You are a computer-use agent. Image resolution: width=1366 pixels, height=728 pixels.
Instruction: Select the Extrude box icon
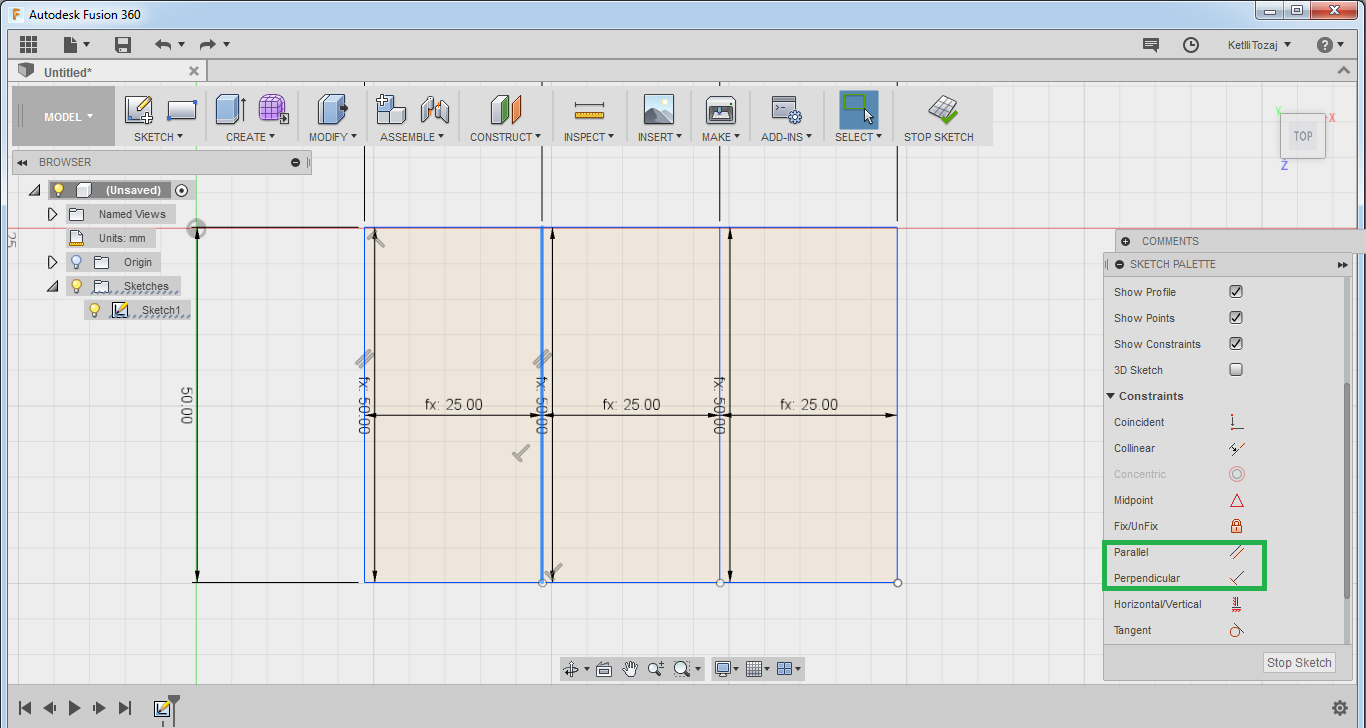(x=231, y=109)
